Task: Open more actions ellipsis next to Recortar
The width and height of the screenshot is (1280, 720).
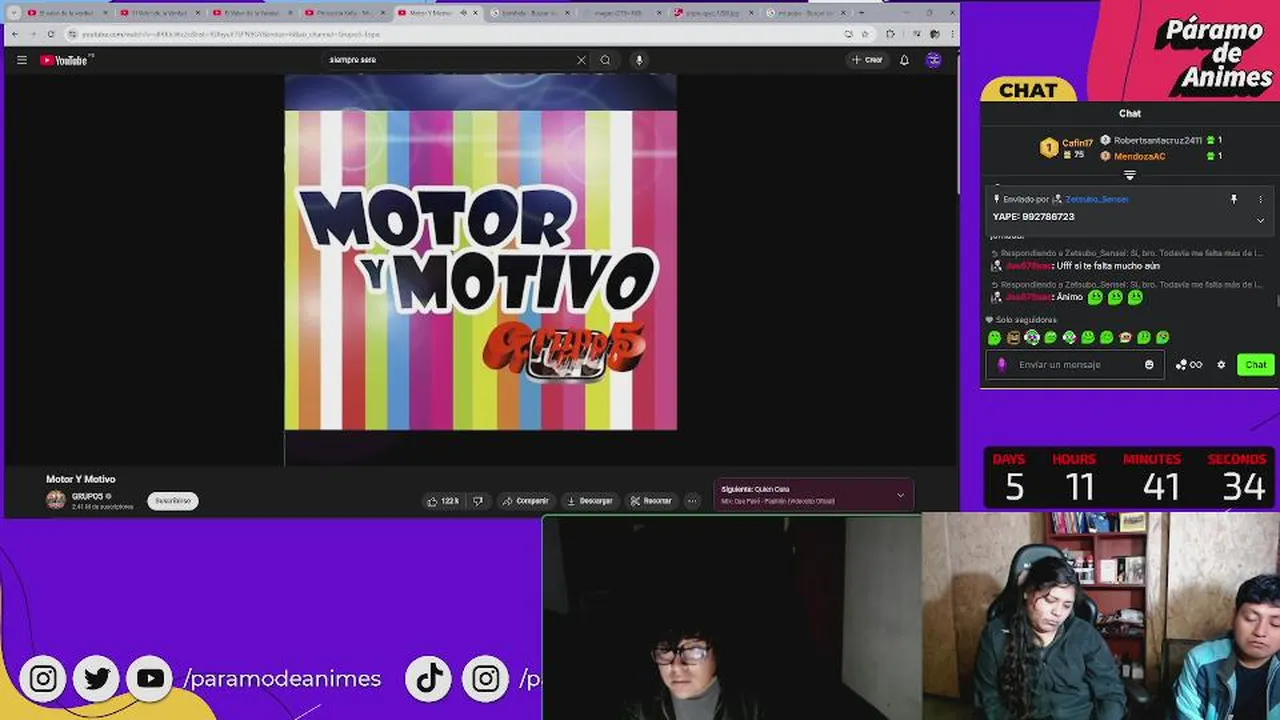Action: point(692,501)
